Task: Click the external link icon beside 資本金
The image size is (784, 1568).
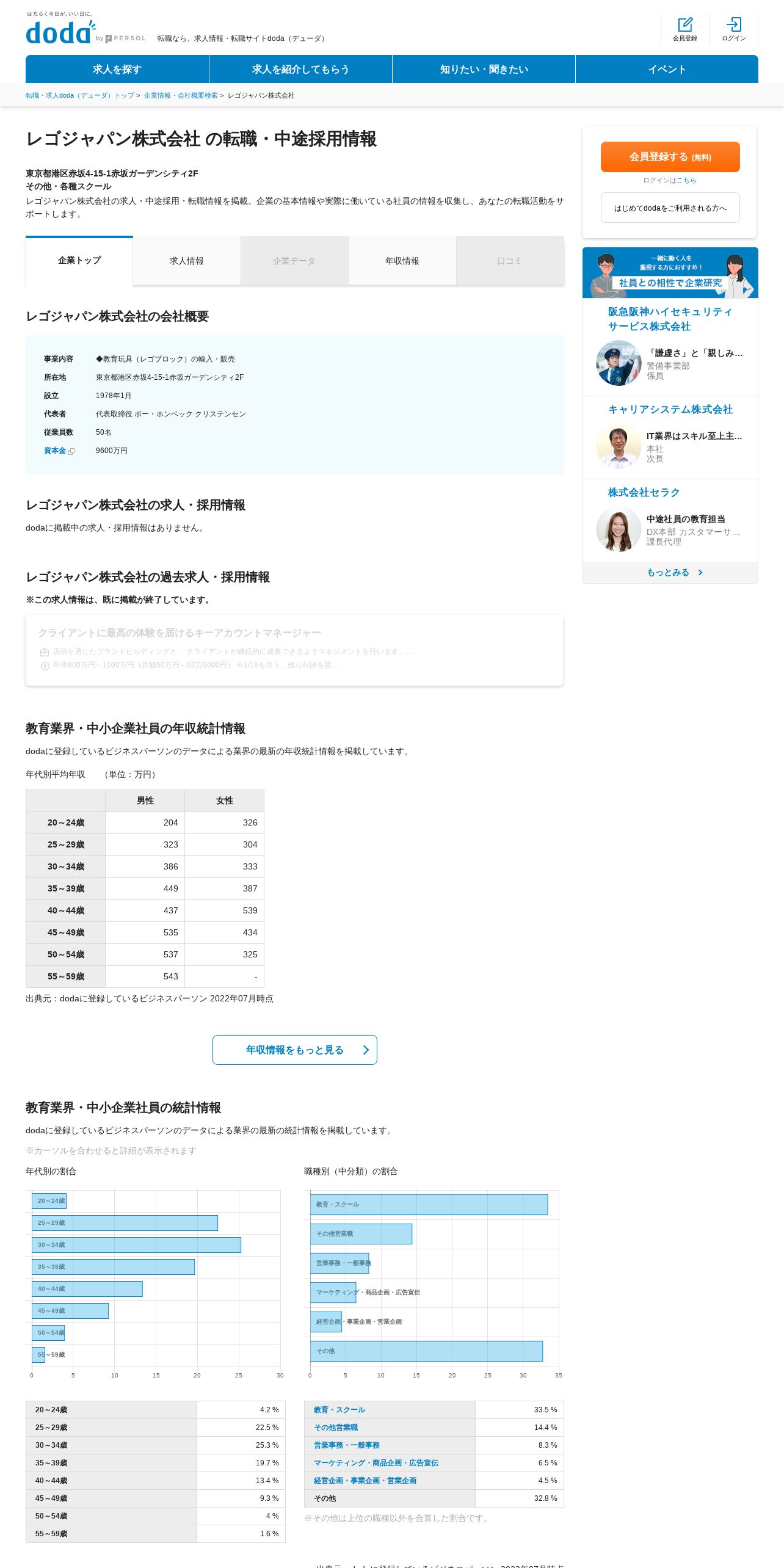Action: 71,451
